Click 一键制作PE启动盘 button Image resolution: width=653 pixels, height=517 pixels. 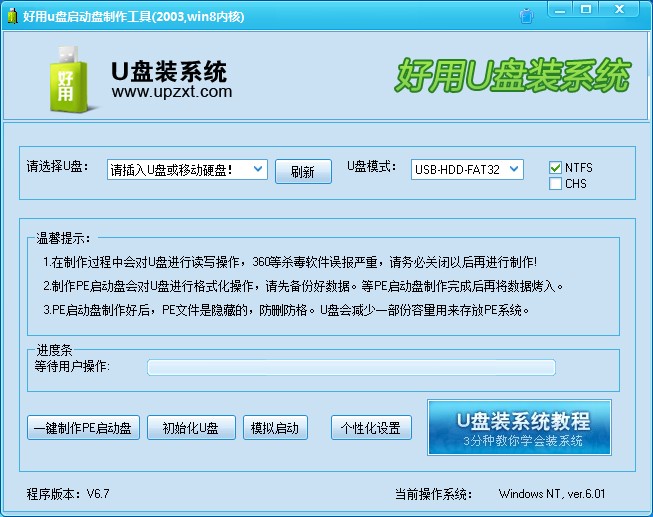(x=83, y=428)
